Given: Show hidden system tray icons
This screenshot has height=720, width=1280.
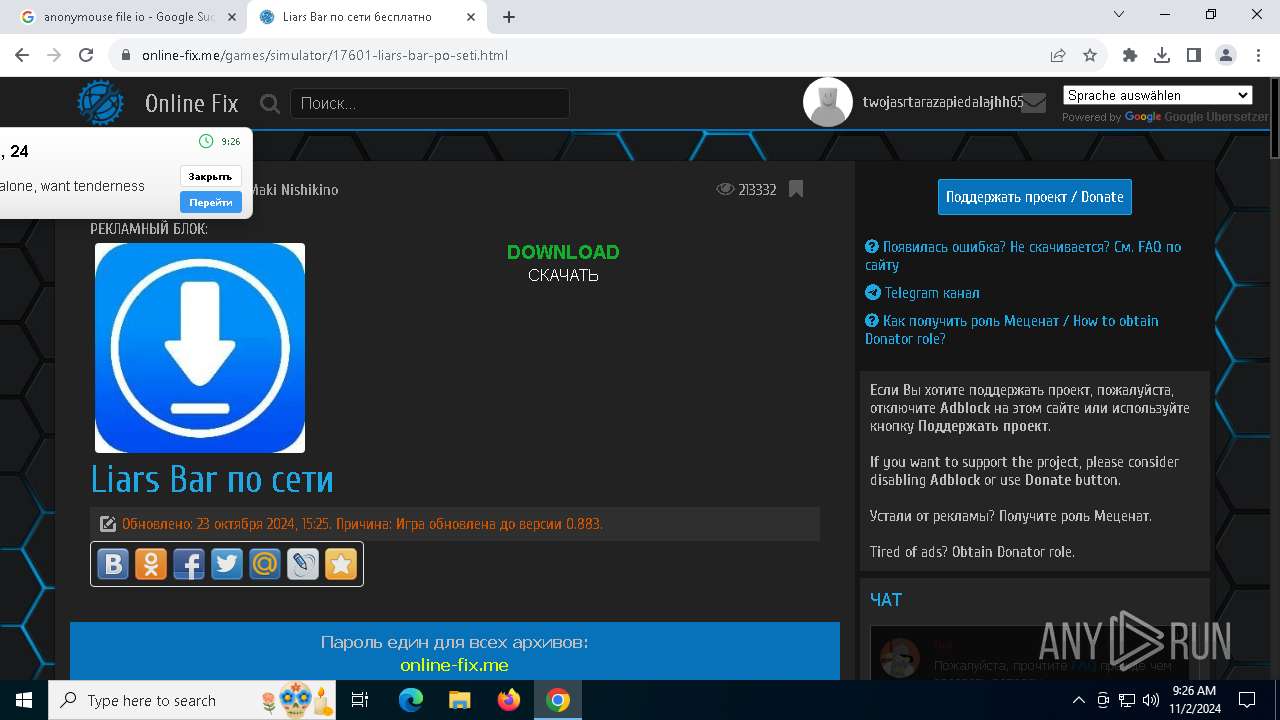Looking at the screenshot, I should [x=1078, y=700].
